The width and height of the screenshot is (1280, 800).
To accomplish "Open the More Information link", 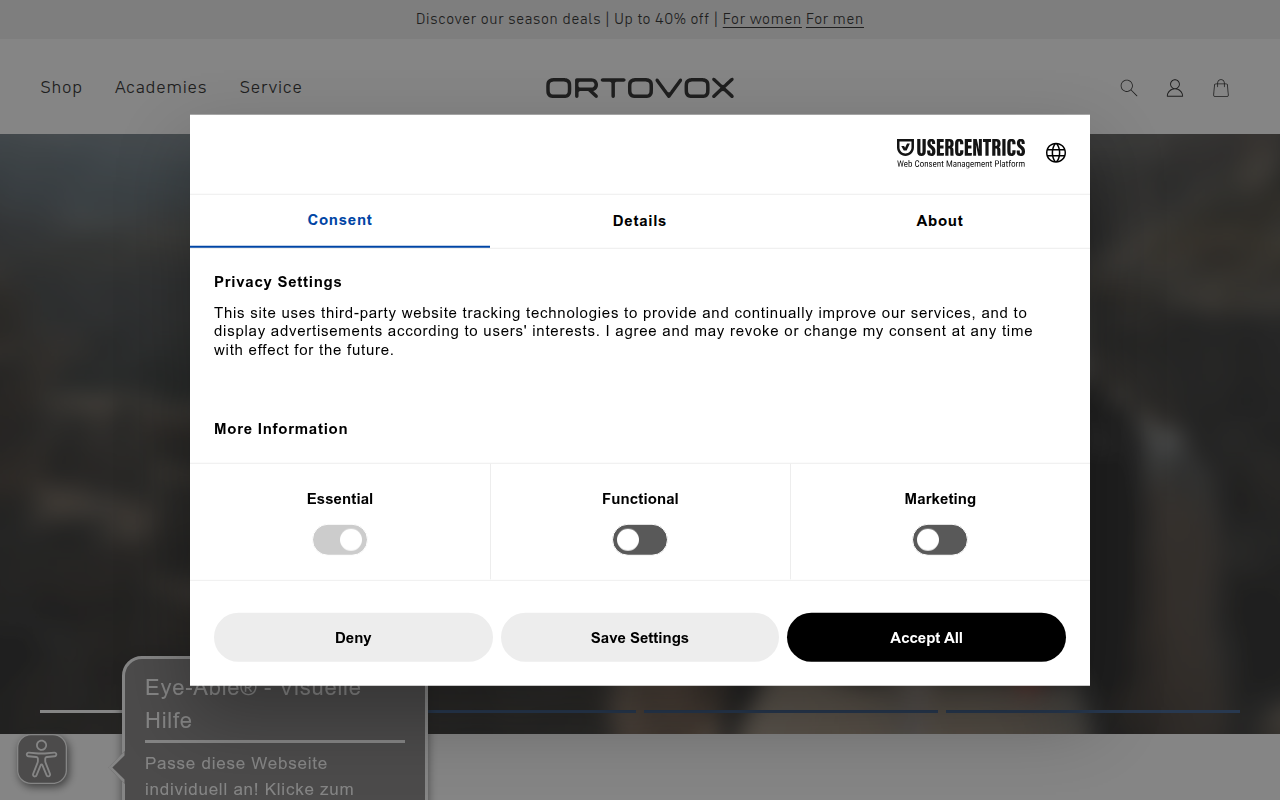I will [281, 429].
